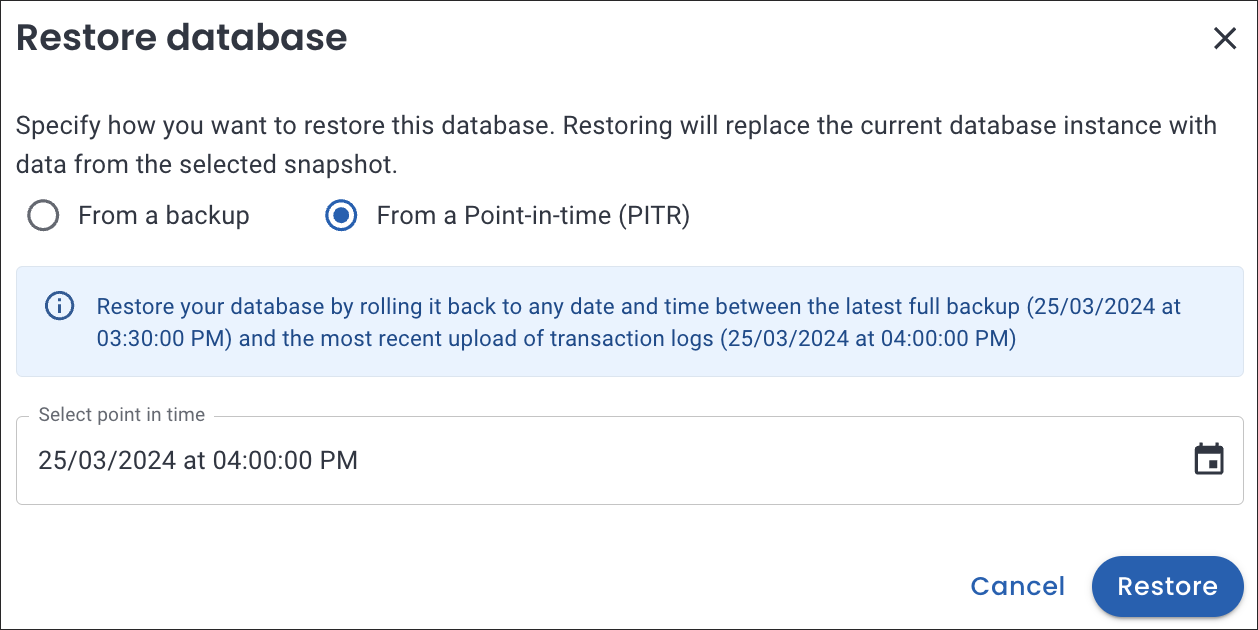The image size is (1258, 630).
Task: Select the Point-in-time (PITR) radio button
Action: (341, 216)
